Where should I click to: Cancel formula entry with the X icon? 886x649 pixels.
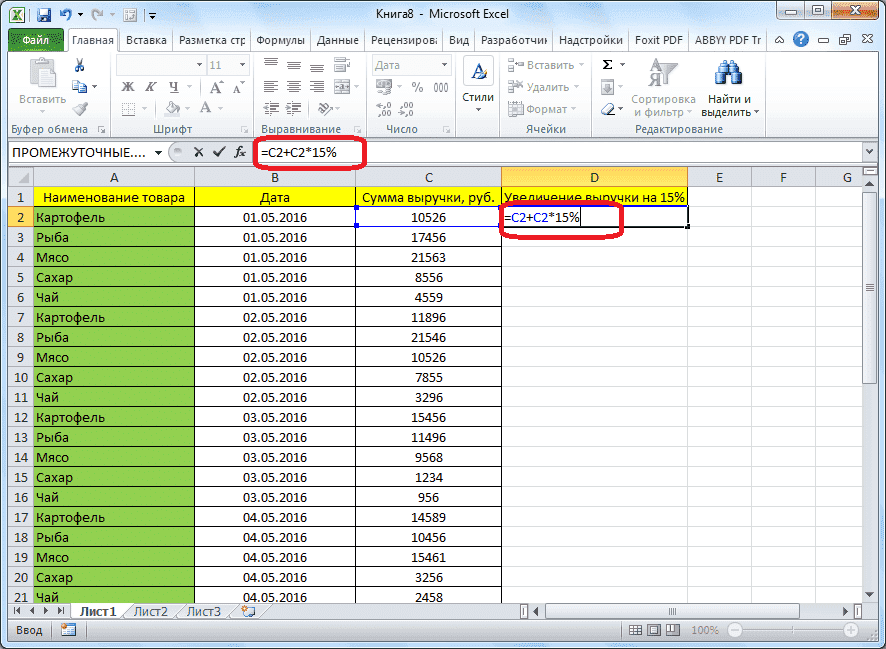(x=201, y=152)
